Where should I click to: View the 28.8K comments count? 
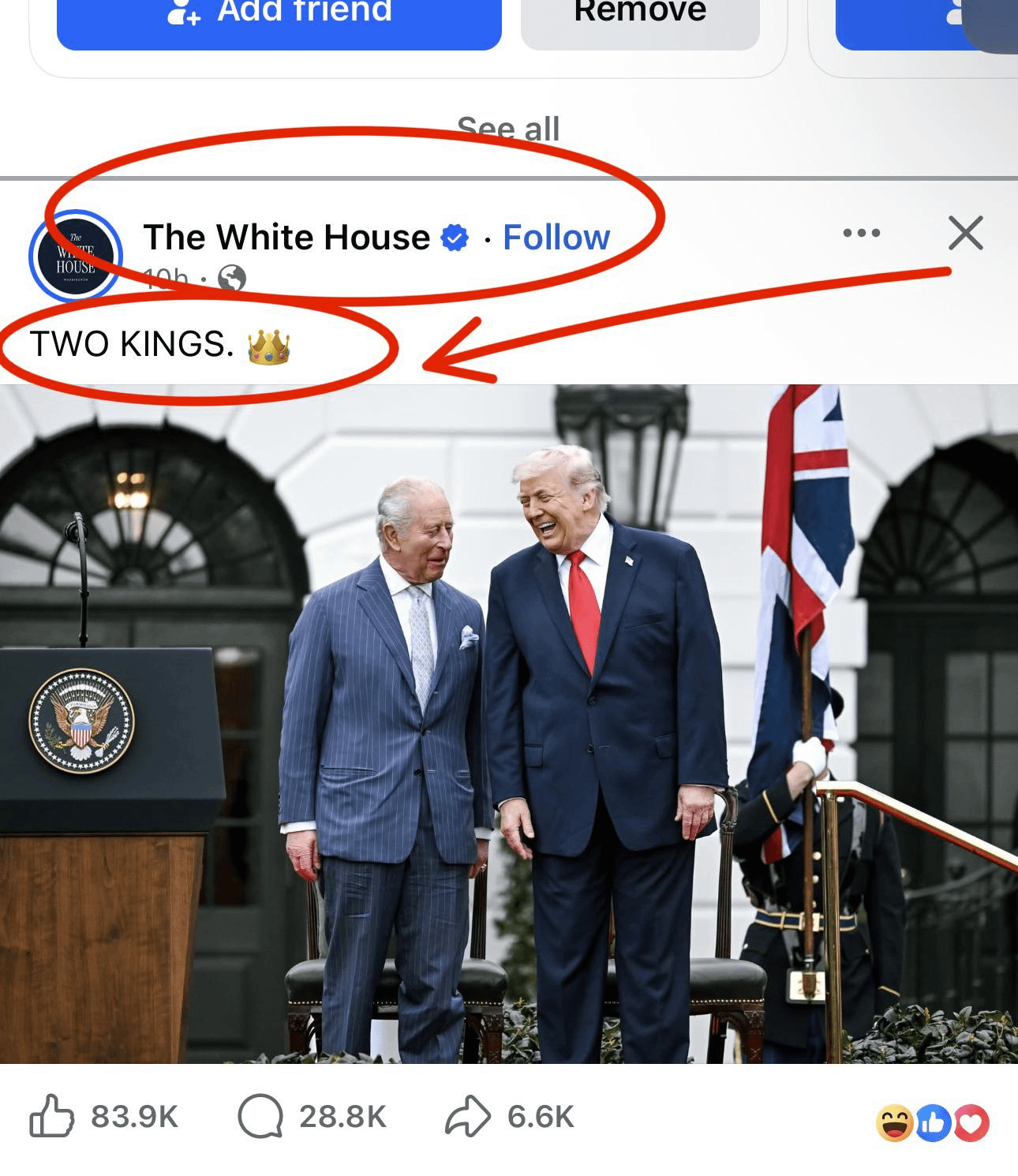[343, 1117]
